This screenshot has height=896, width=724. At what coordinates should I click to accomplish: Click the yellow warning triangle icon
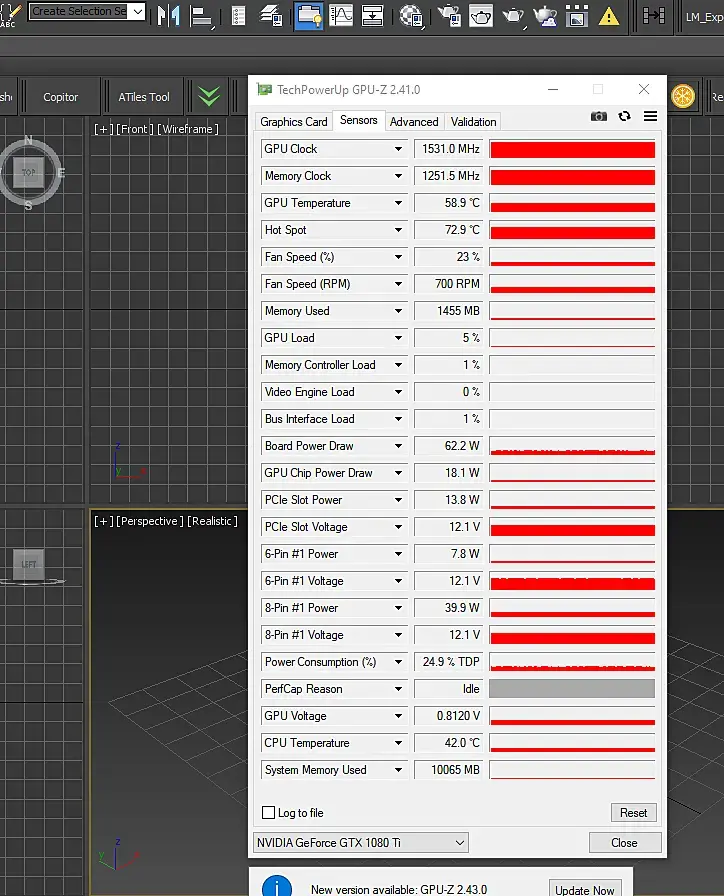(x=609, y=16)
